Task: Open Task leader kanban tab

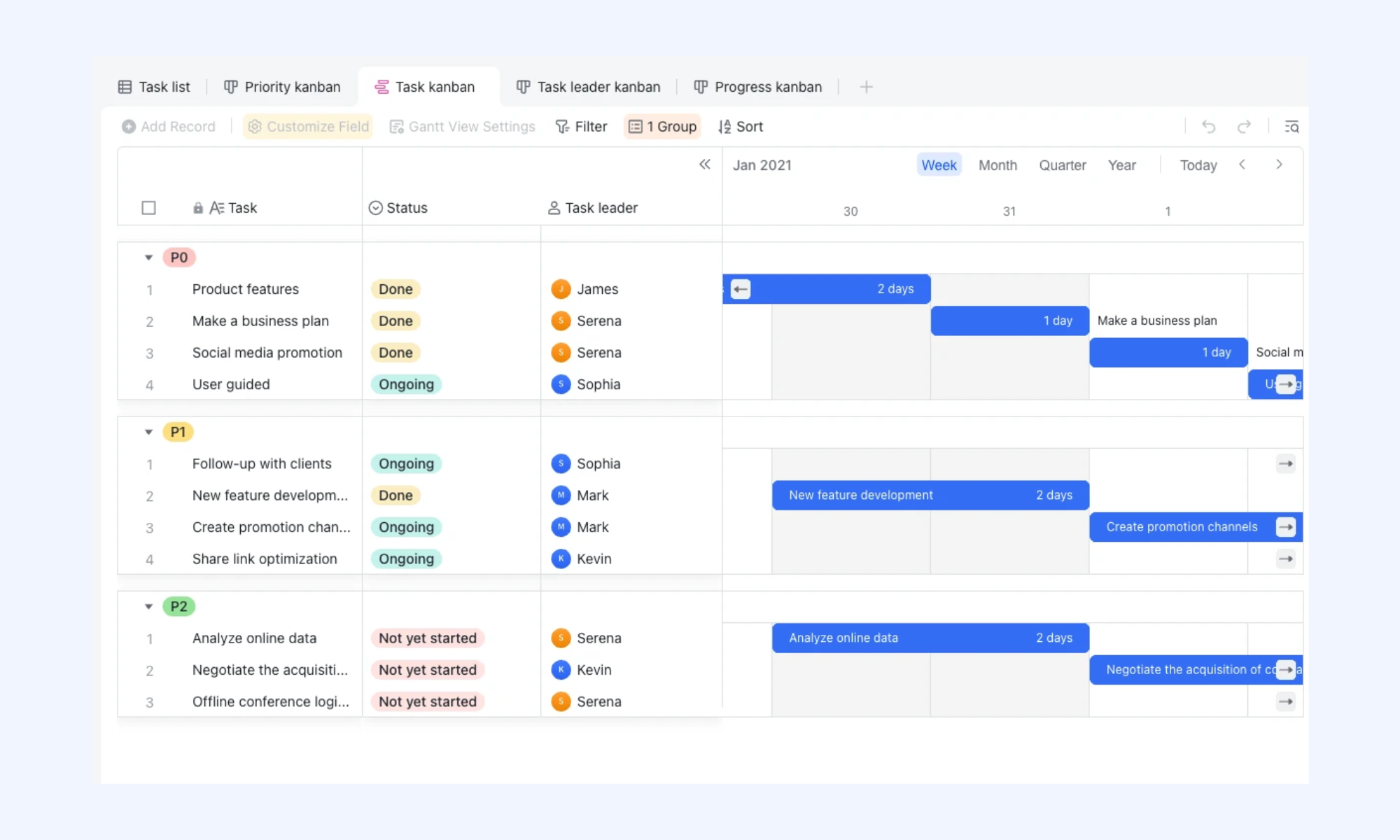Action: (588, 87)
